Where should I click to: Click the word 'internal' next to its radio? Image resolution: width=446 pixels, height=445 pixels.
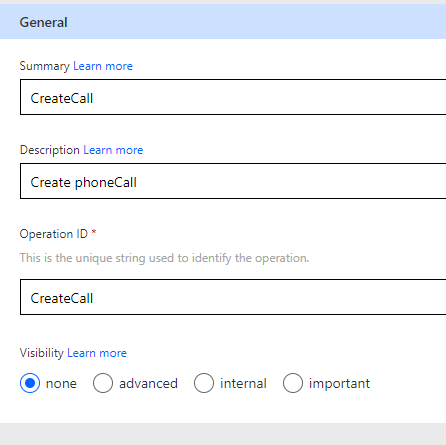[243, 383]
